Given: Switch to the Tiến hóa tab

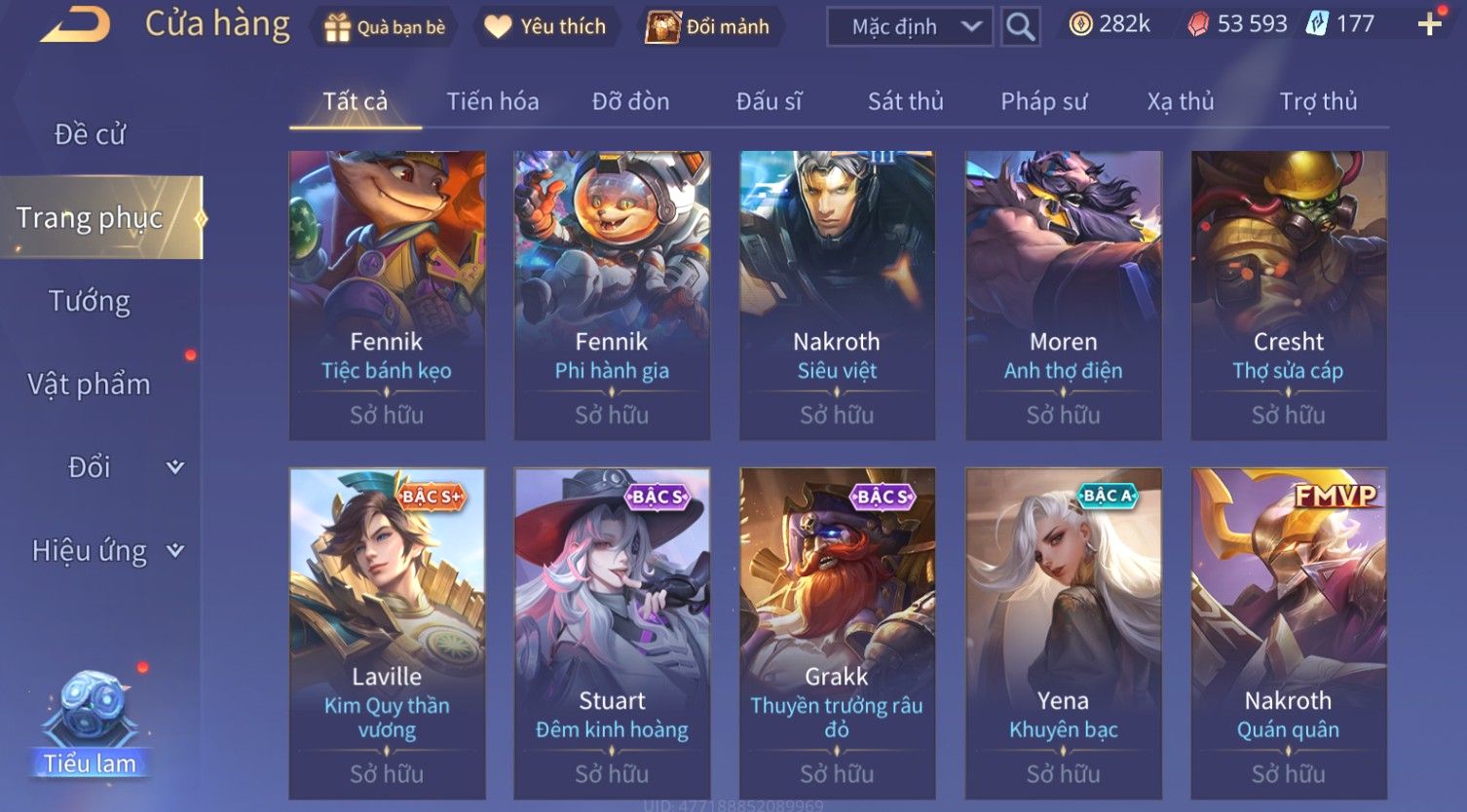Looking at the screenshot, I should [492, 101].
